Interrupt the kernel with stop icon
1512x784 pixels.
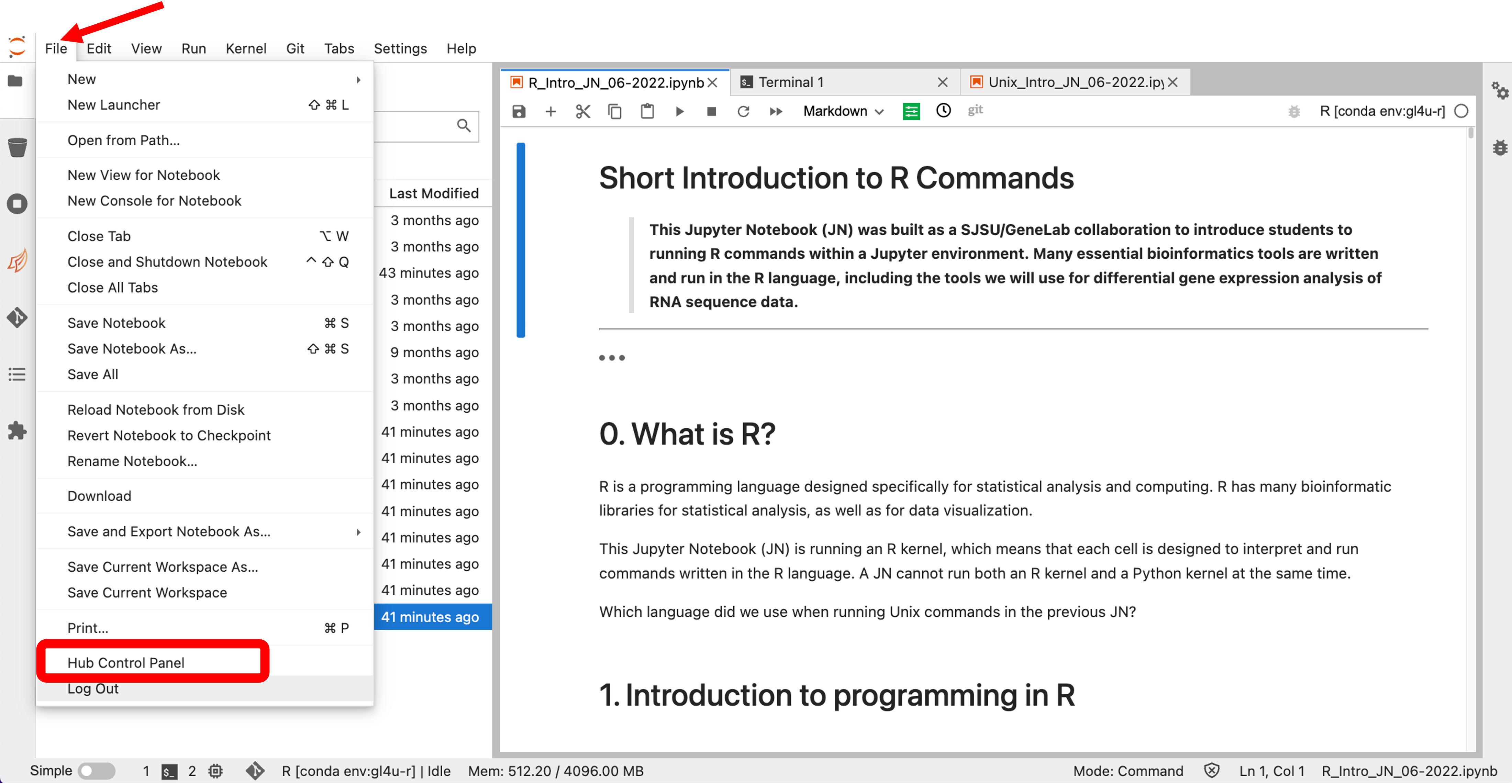pos(711,112)
